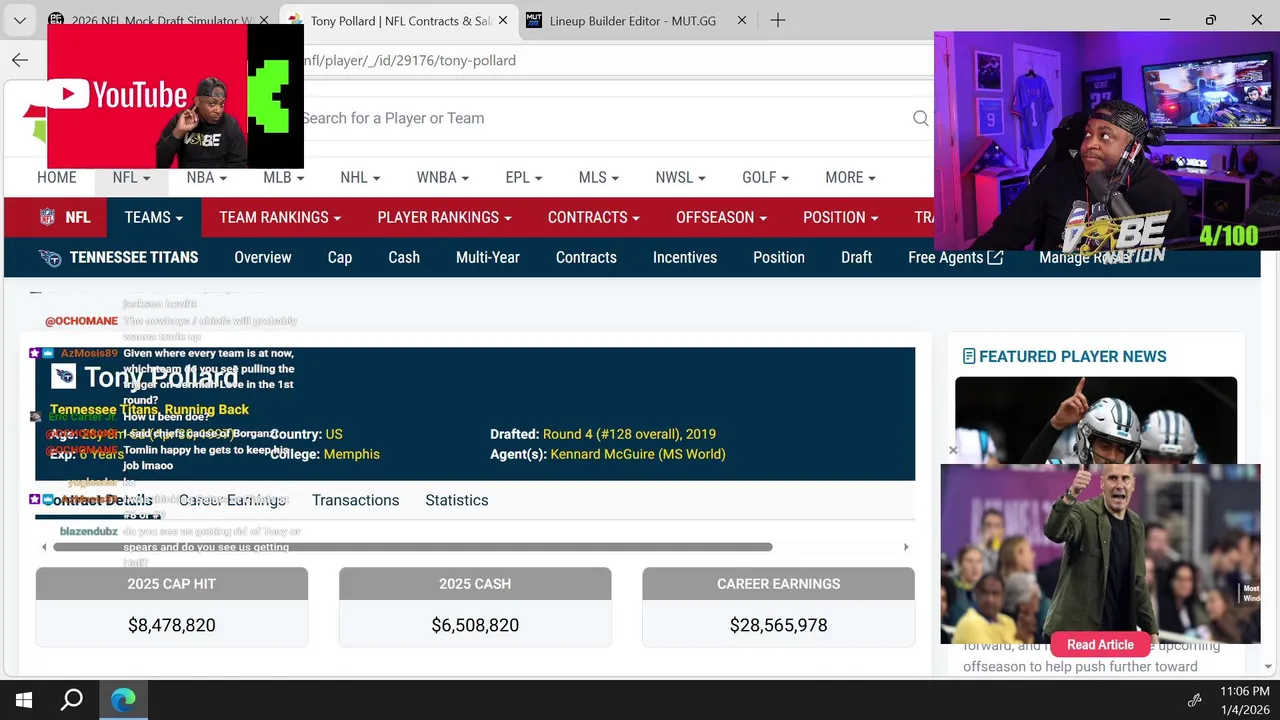Click the Memphis college link
The width and height of the screenshot is (1280, 720).
351,454
